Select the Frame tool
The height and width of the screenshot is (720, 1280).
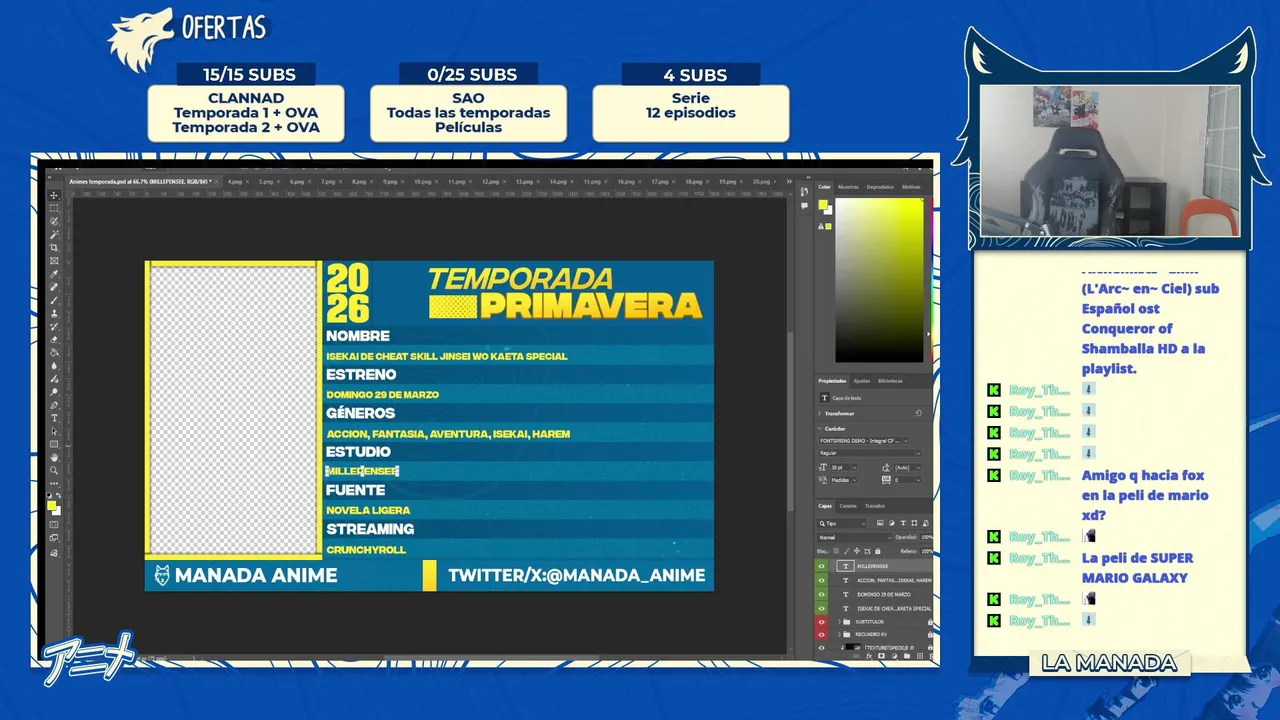coord(54,260)
